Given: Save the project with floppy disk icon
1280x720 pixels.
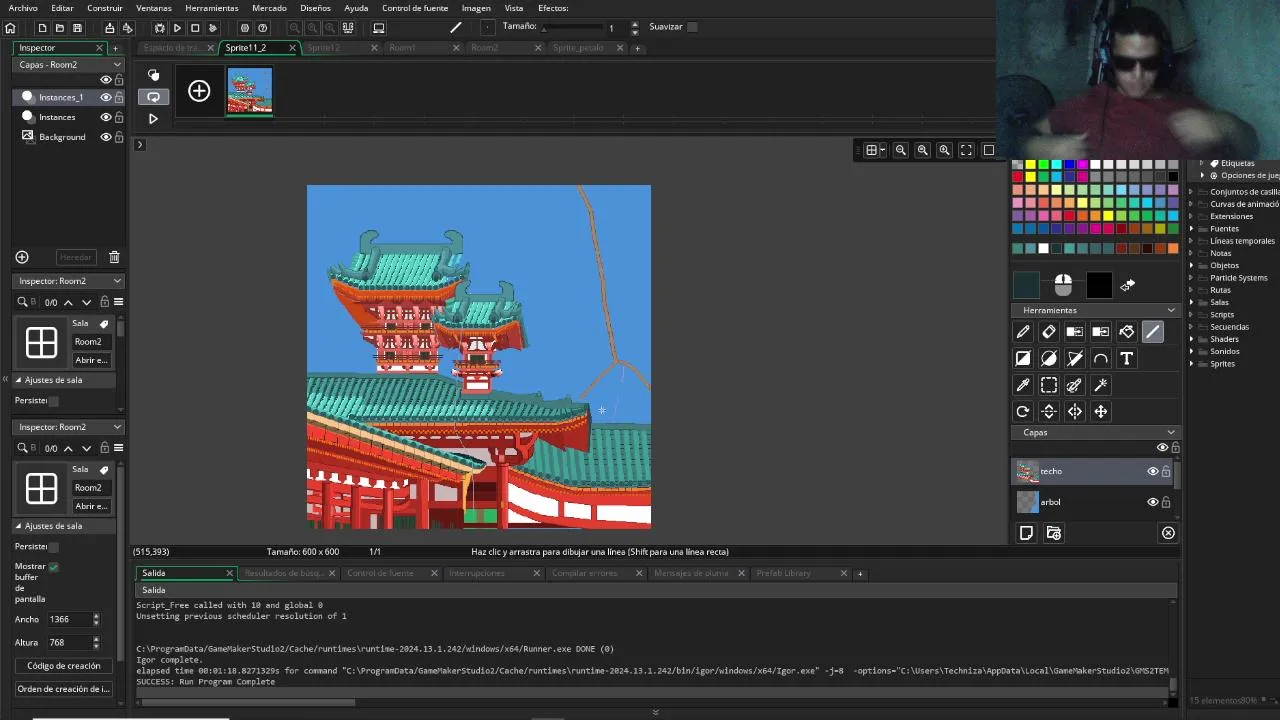Looking at the screenshot, I should [77, 28].
